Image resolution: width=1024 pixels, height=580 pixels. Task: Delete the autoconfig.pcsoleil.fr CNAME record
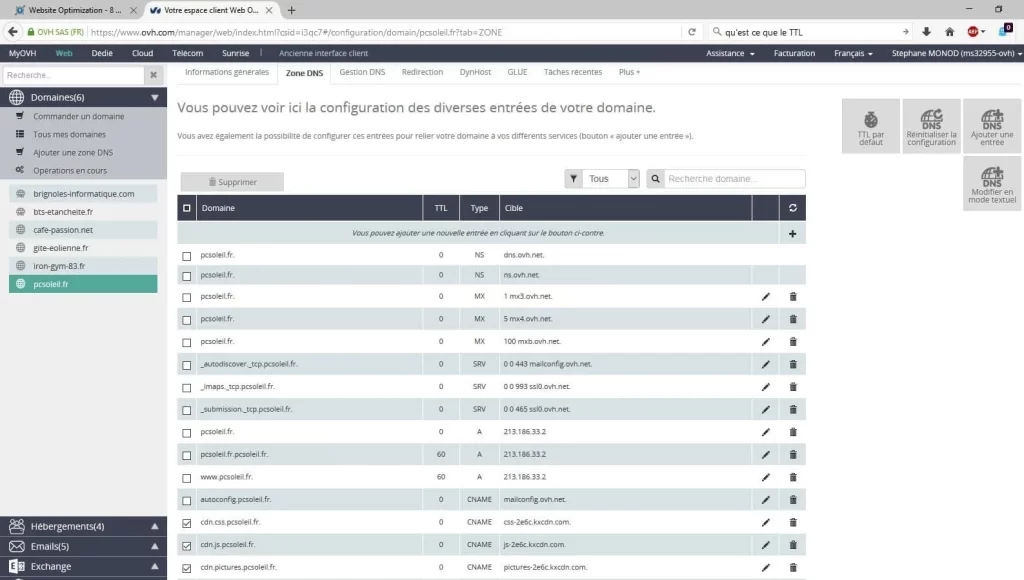793,500
